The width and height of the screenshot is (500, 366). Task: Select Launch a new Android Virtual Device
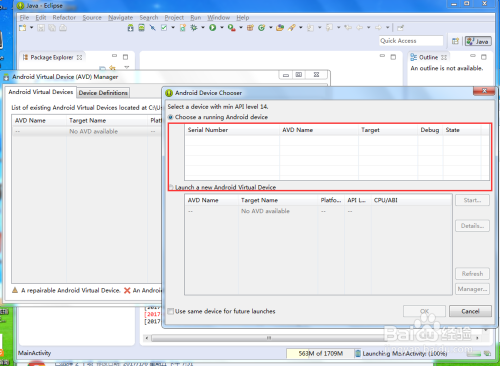pyautogui.click(x=171, y=187)
